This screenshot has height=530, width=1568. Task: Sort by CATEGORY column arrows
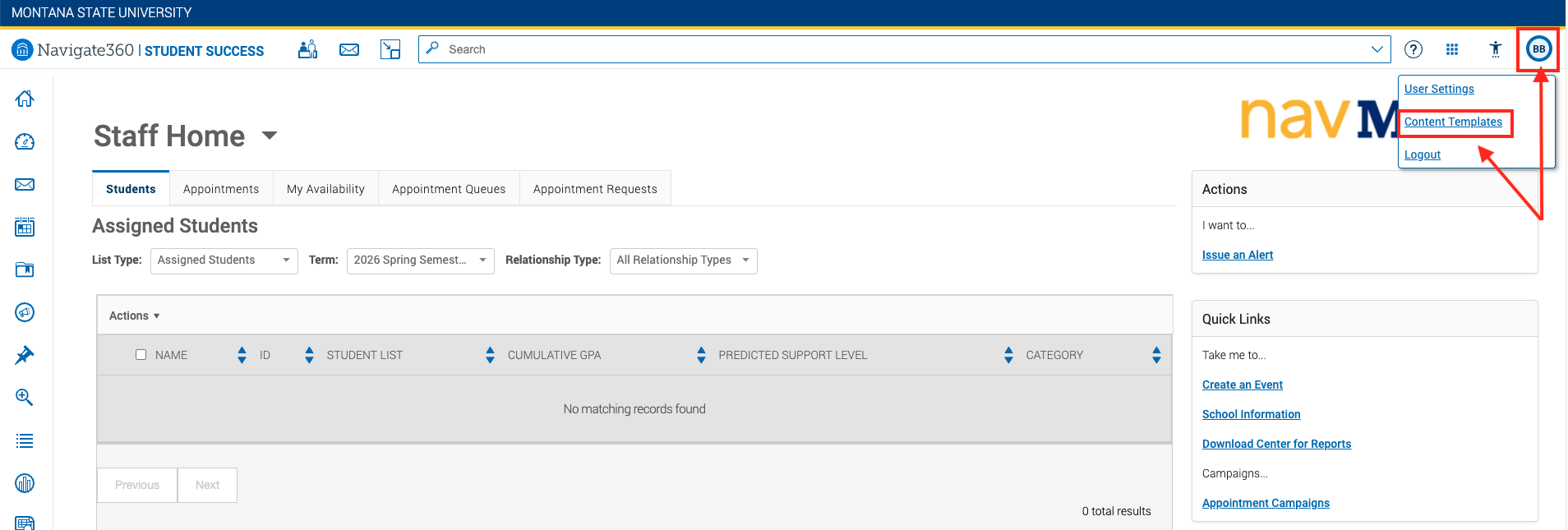[1156, 355]
